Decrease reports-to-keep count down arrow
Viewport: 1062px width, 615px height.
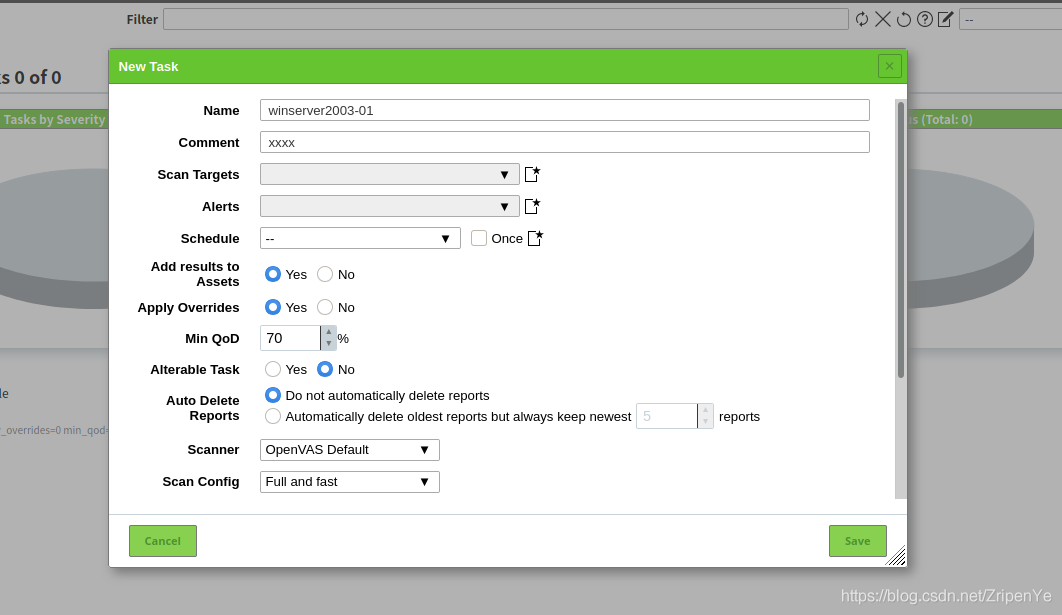click(705, 422)
